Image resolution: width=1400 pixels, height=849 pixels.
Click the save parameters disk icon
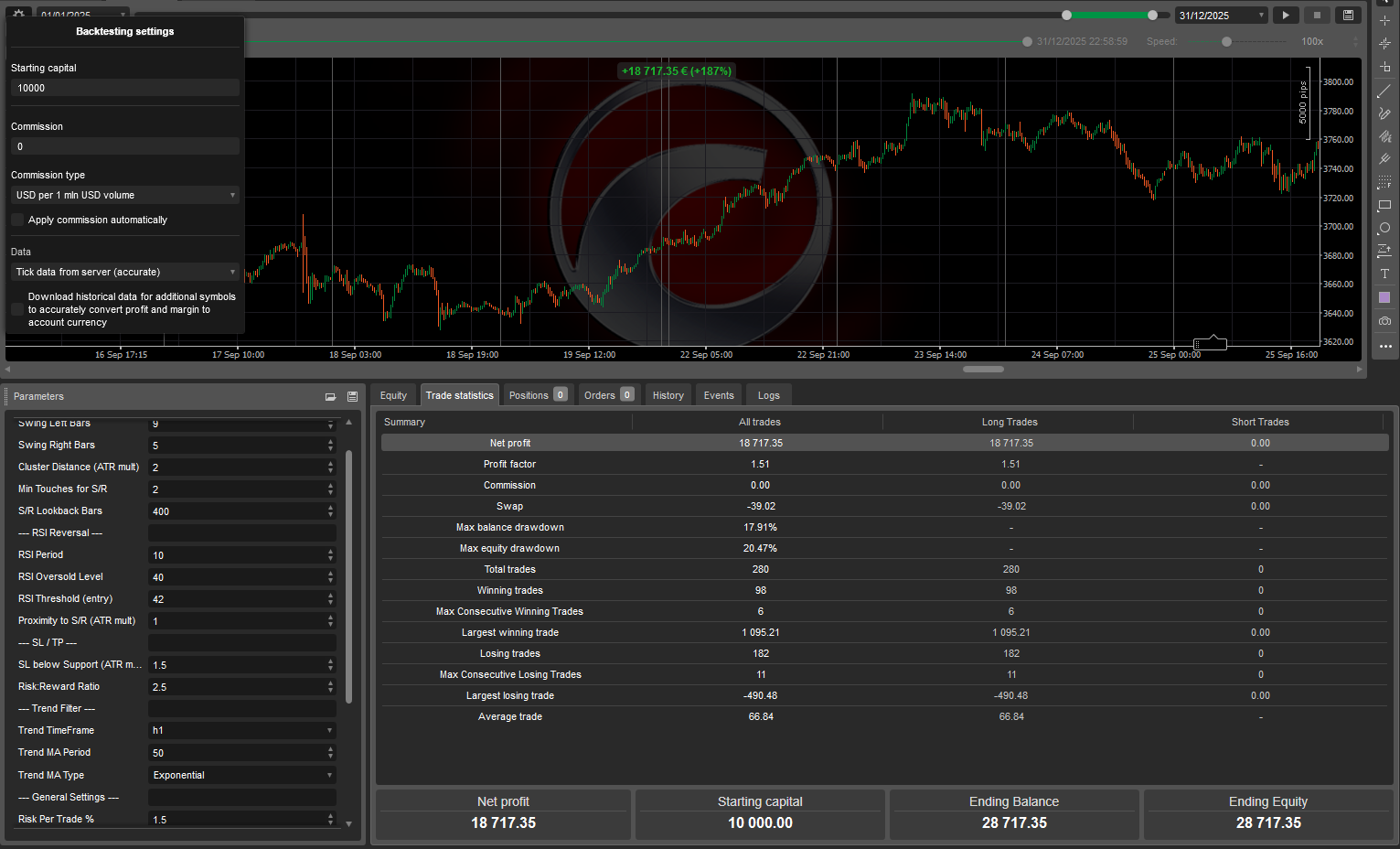352,397
